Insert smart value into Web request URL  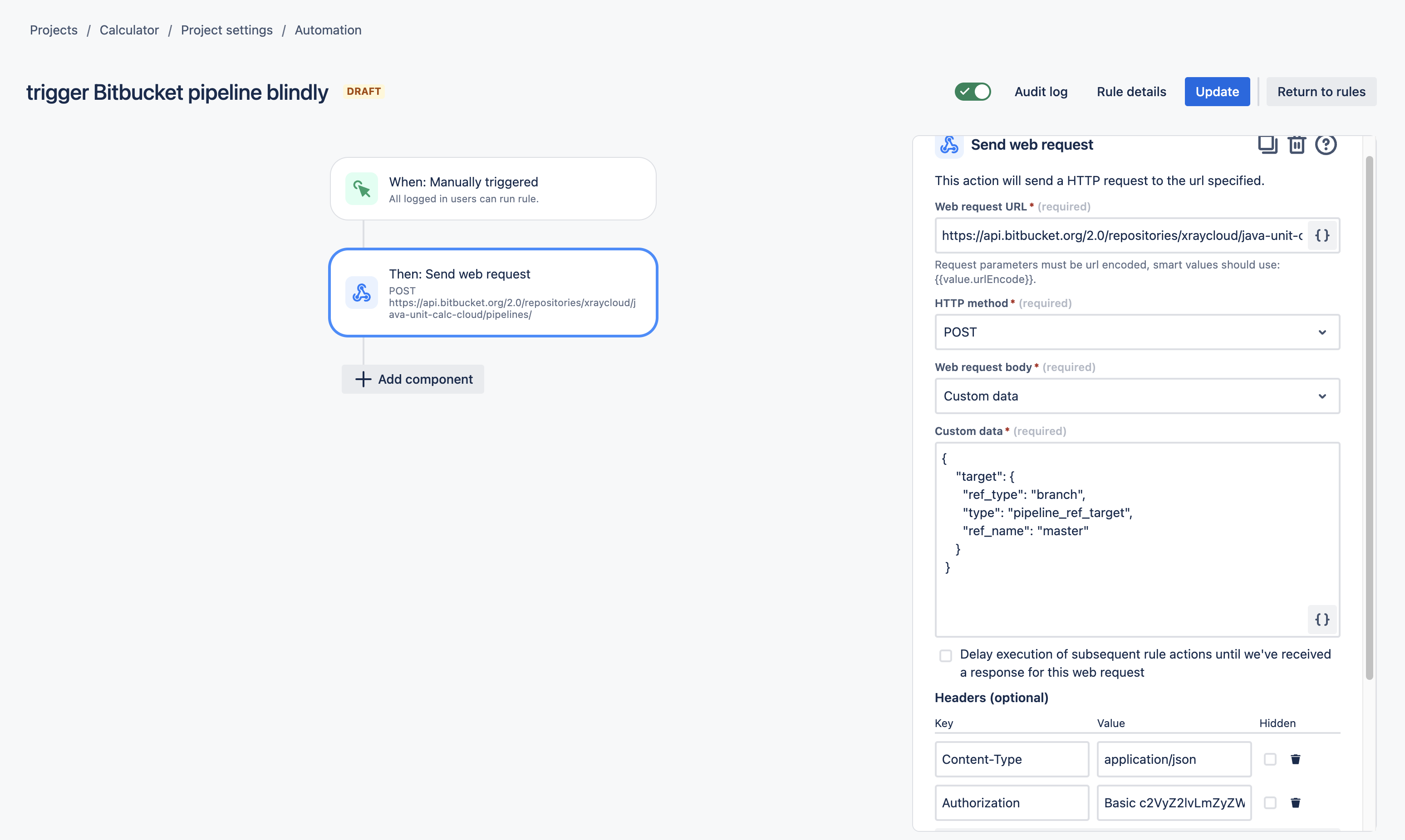pyautogui.click(x=1322, y=235)
